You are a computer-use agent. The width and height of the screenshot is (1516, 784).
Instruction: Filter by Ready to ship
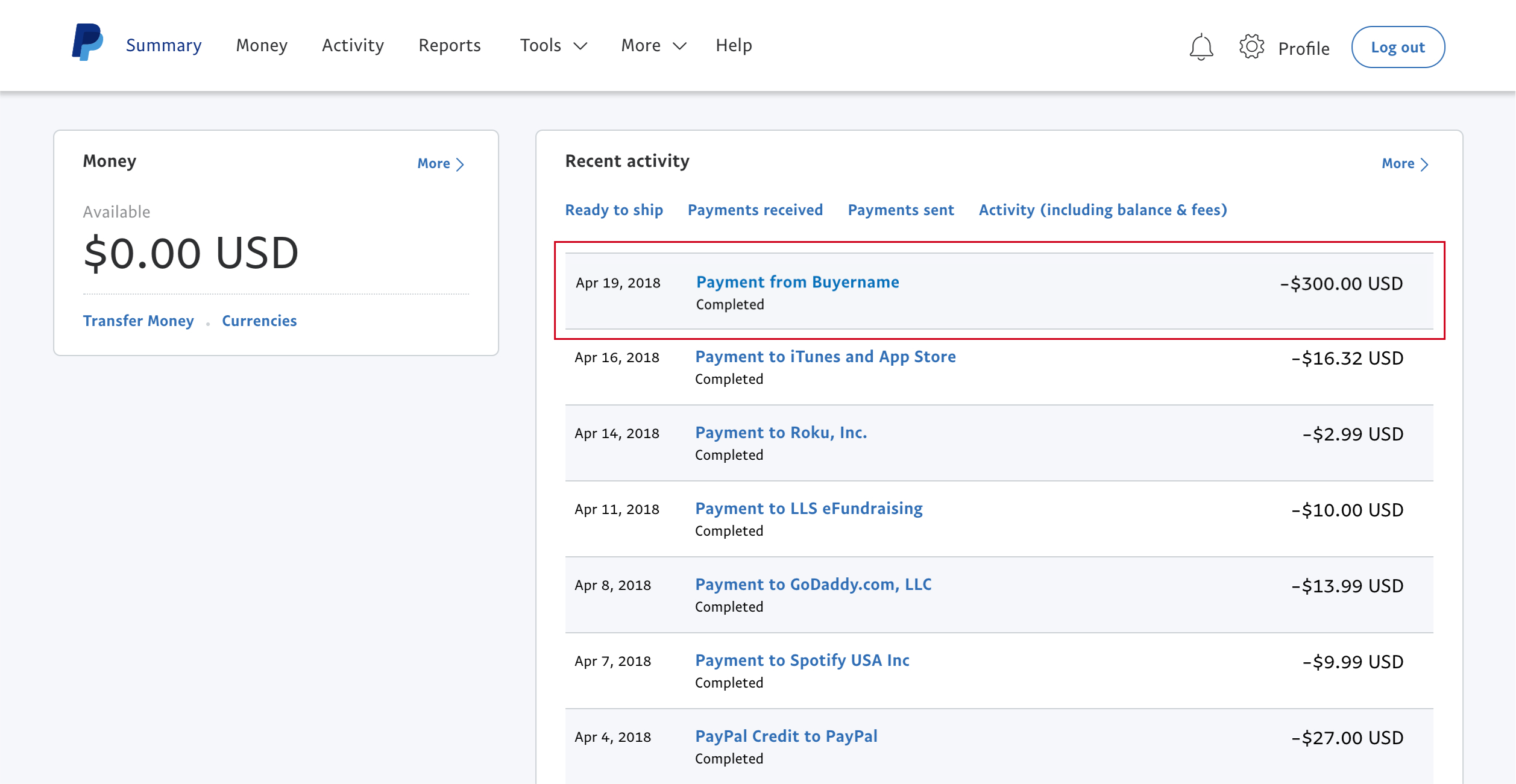click(x=614, y=210)
